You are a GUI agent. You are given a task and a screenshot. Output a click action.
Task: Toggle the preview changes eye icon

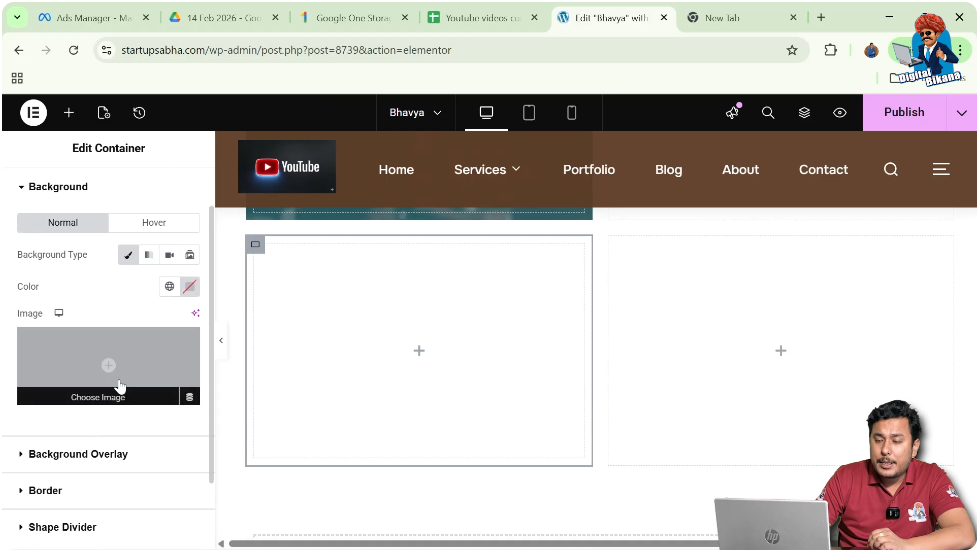(839, 113)
